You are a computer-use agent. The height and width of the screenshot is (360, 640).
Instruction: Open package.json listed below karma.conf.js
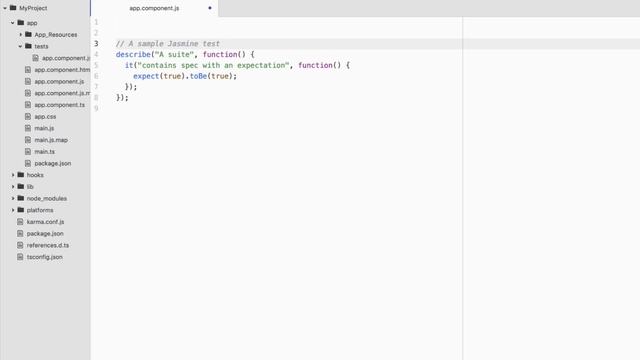pos(45,233)
